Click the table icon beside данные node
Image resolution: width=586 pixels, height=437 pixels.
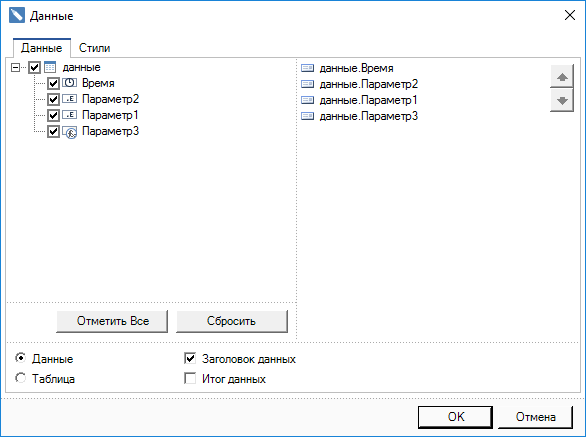(x=50, y=67)
